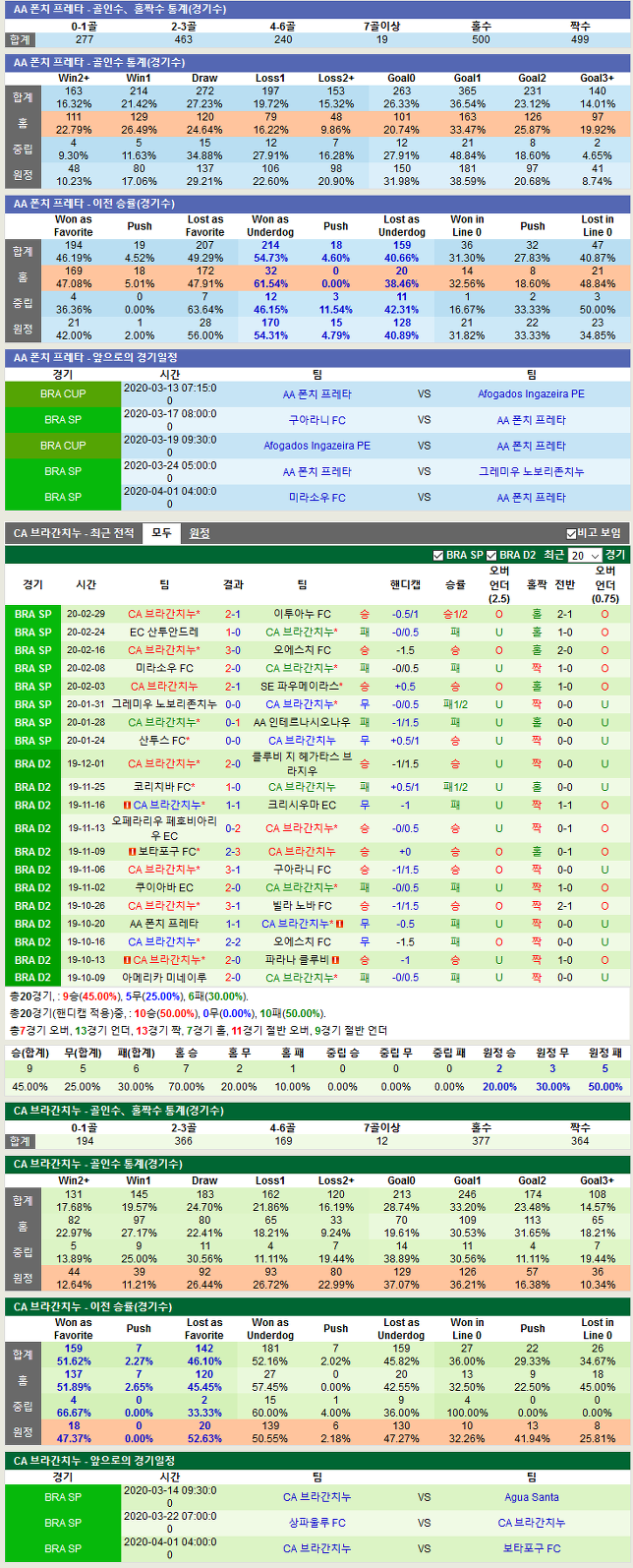Open 보타포구 FC link in 2020-04-01 fixture

(x=531, y=1548)
